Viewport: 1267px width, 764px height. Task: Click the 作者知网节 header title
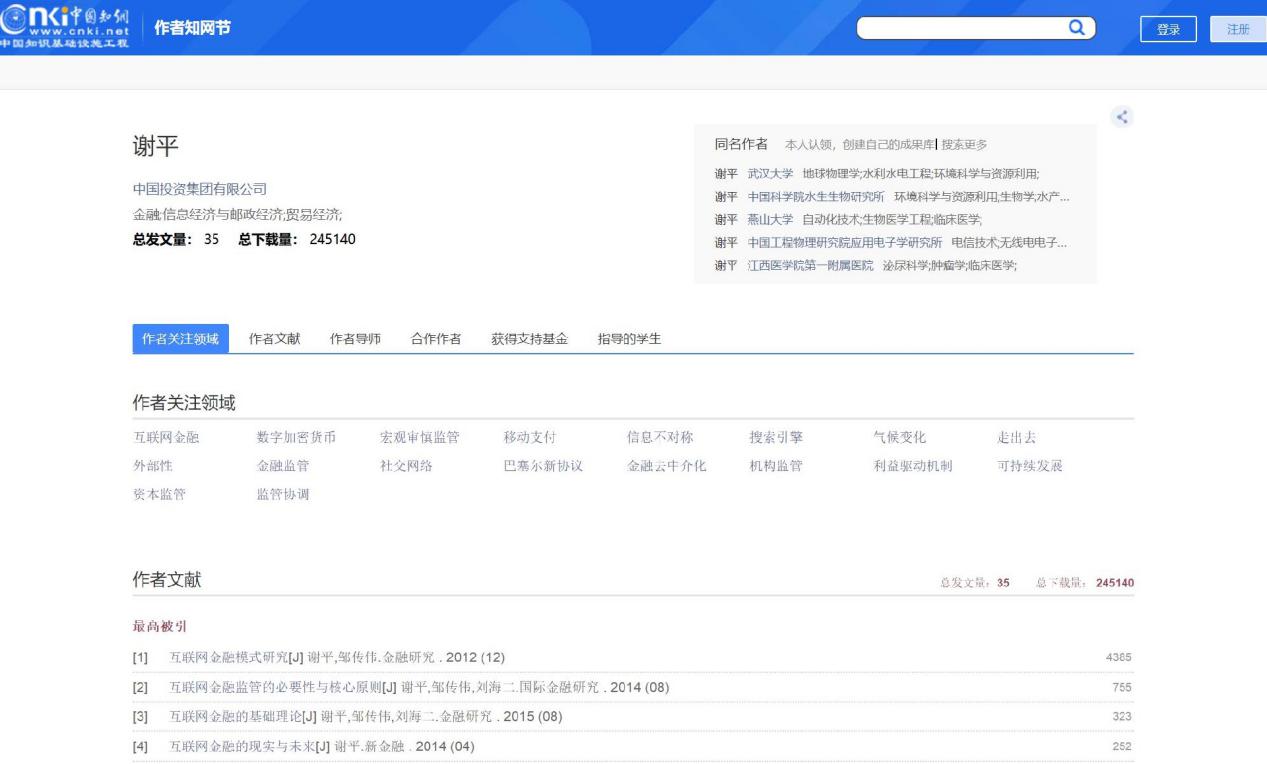pos(192,28)
